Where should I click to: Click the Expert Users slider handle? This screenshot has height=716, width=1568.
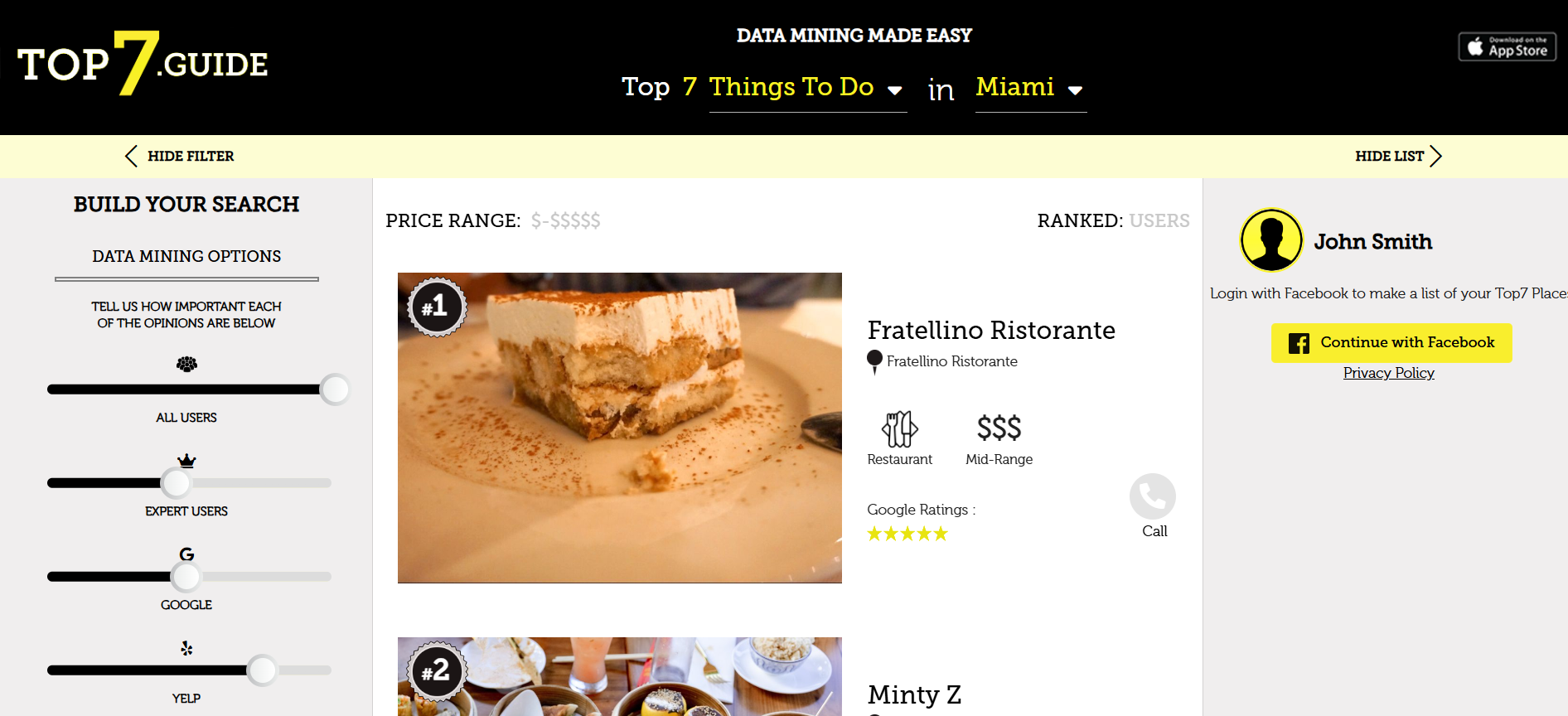pos(176,482)
